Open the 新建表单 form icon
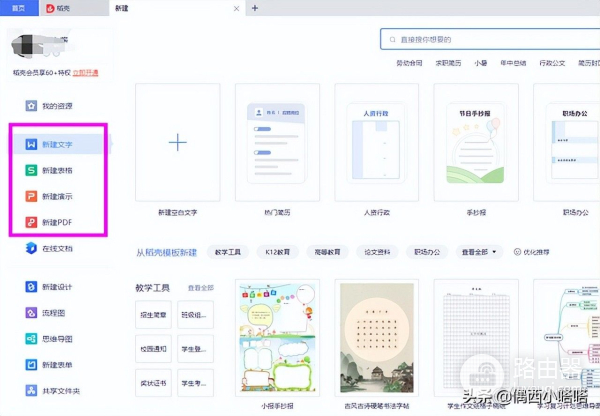 (31, 365)
